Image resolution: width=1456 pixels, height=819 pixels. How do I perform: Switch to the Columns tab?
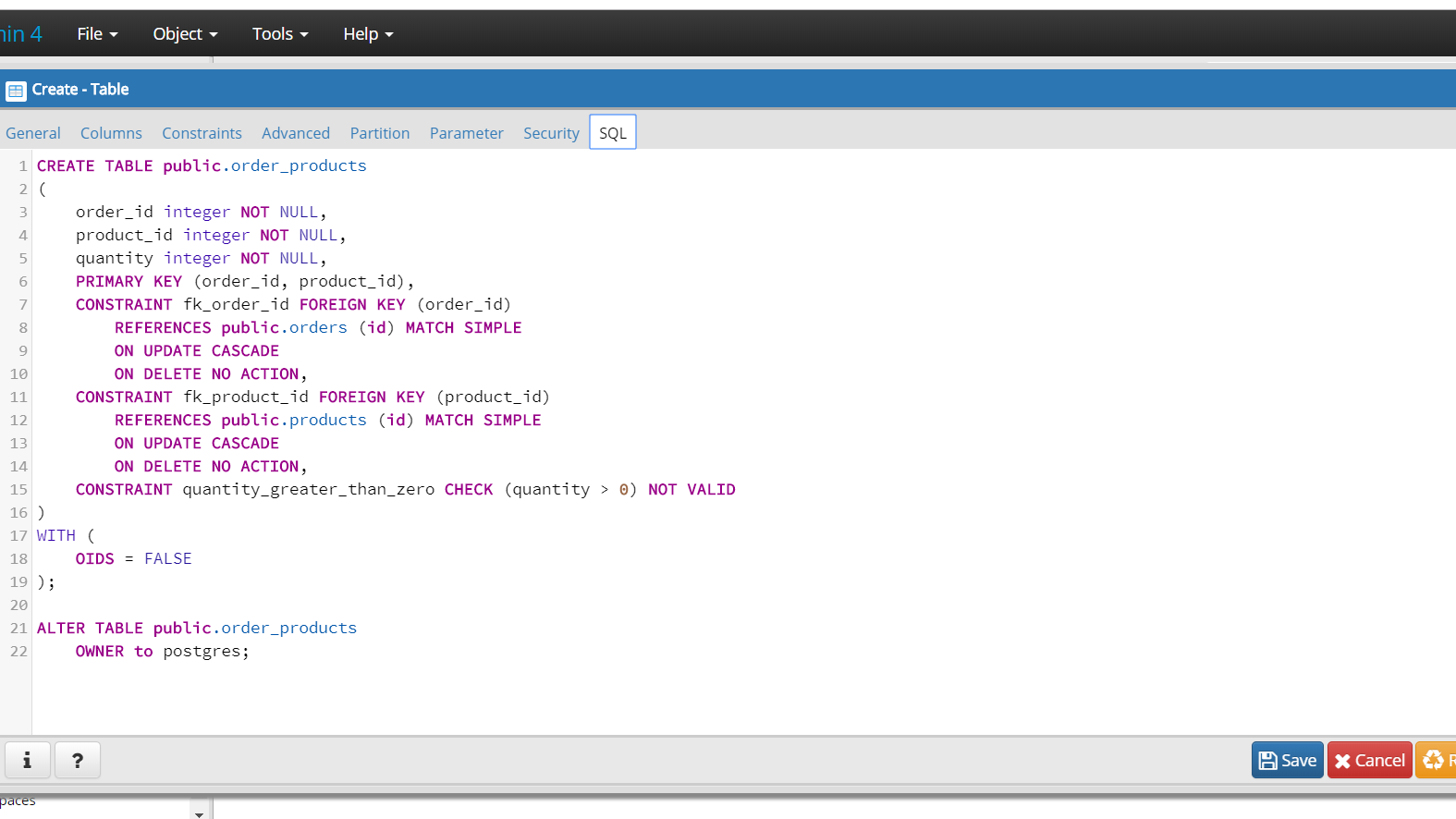pyautogui.click(x=111, y=133)
